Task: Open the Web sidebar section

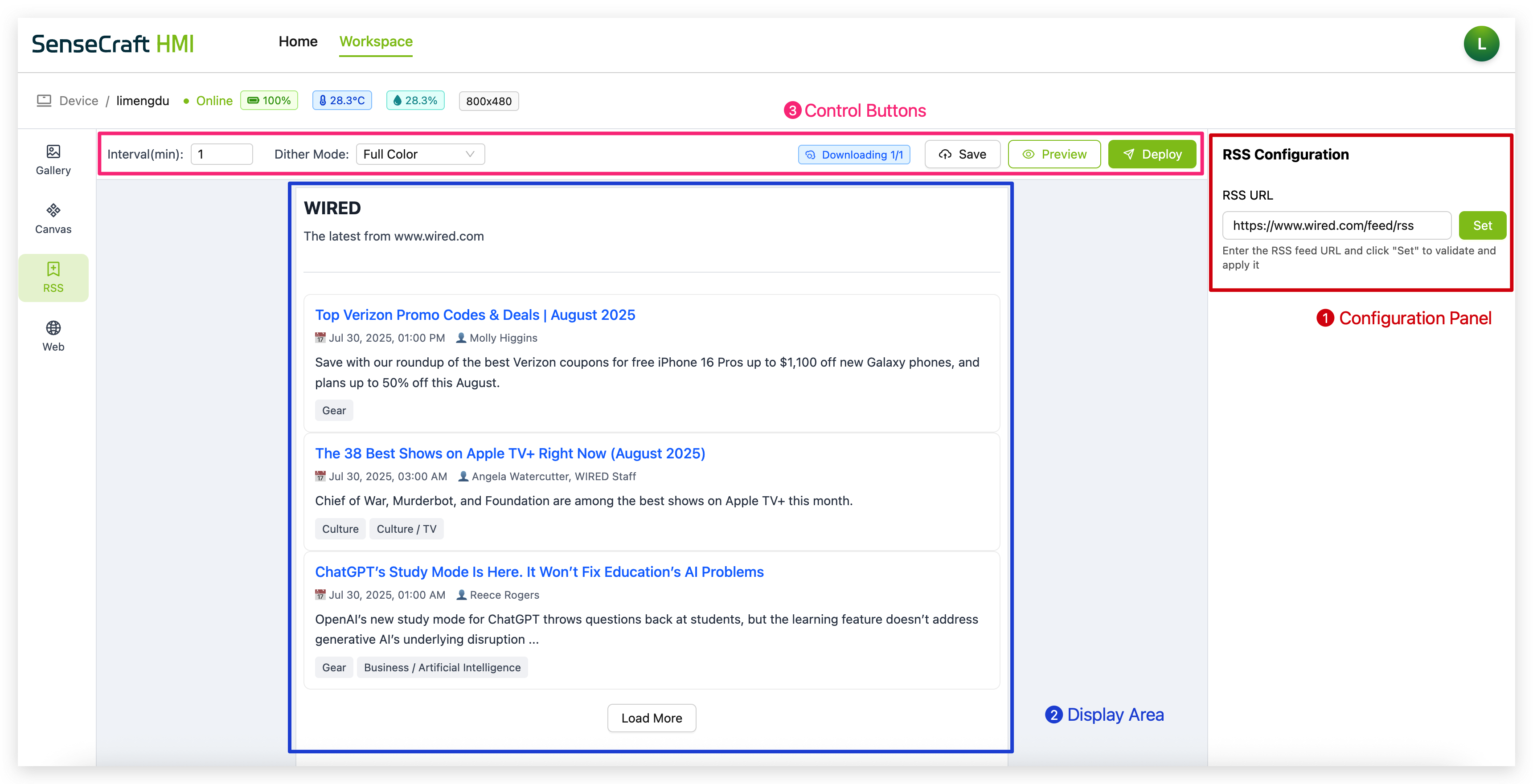Action: click(53, 337)
